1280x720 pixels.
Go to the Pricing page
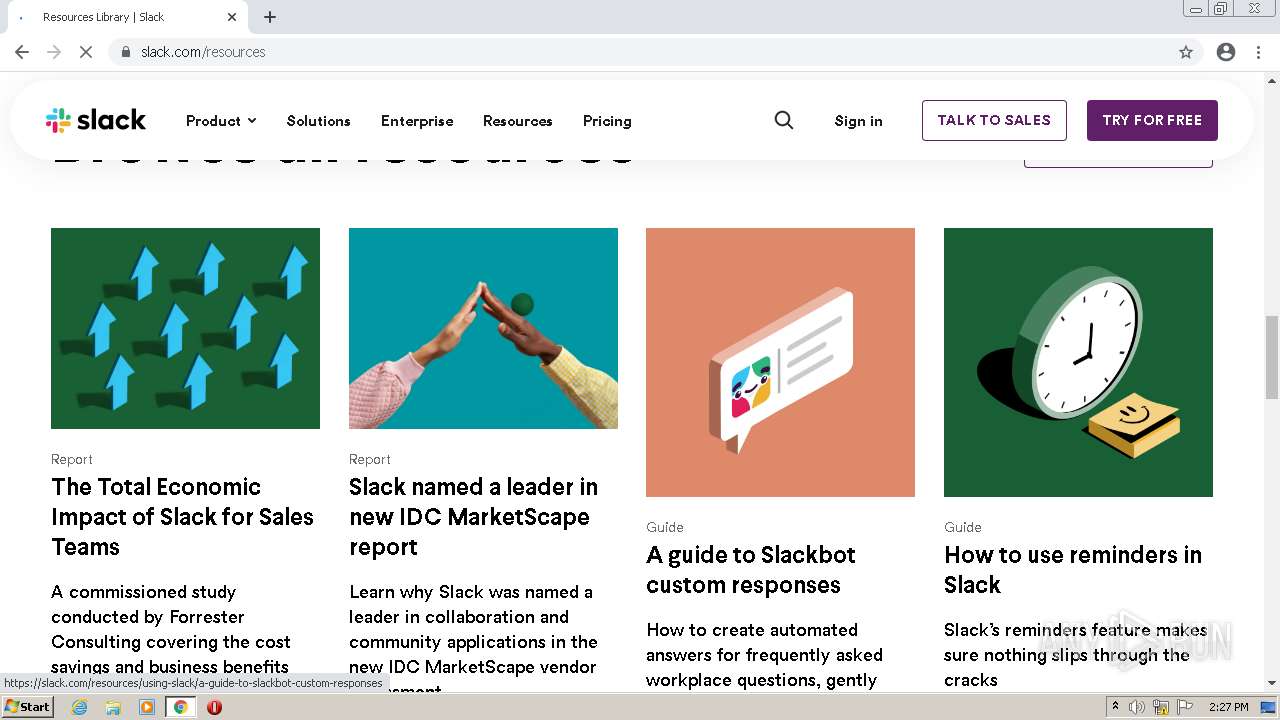point(607,121)
